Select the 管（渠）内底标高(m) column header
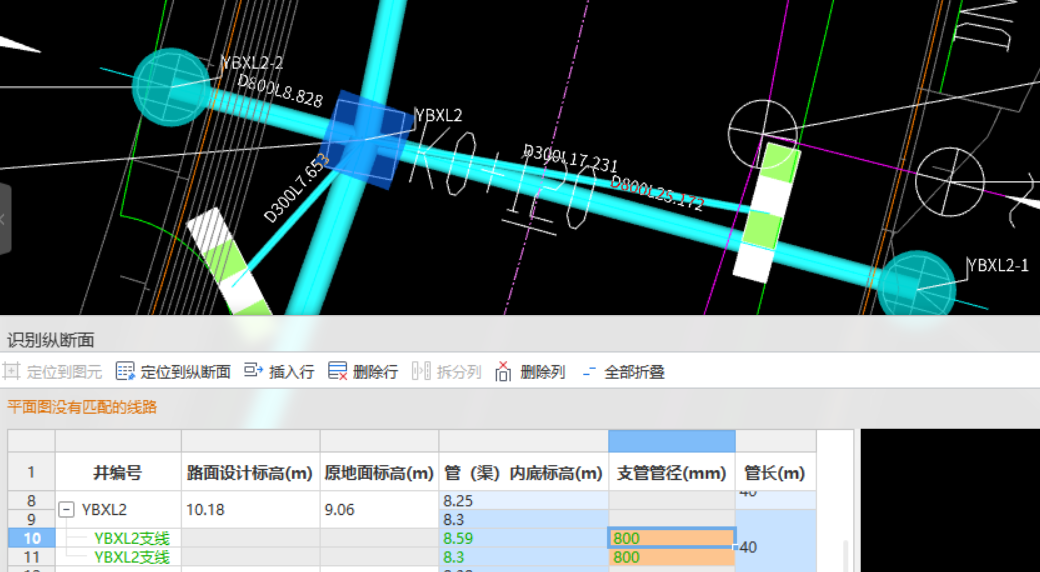The height and width of the screenshot is (572, 1040). [x=523, y=472]
